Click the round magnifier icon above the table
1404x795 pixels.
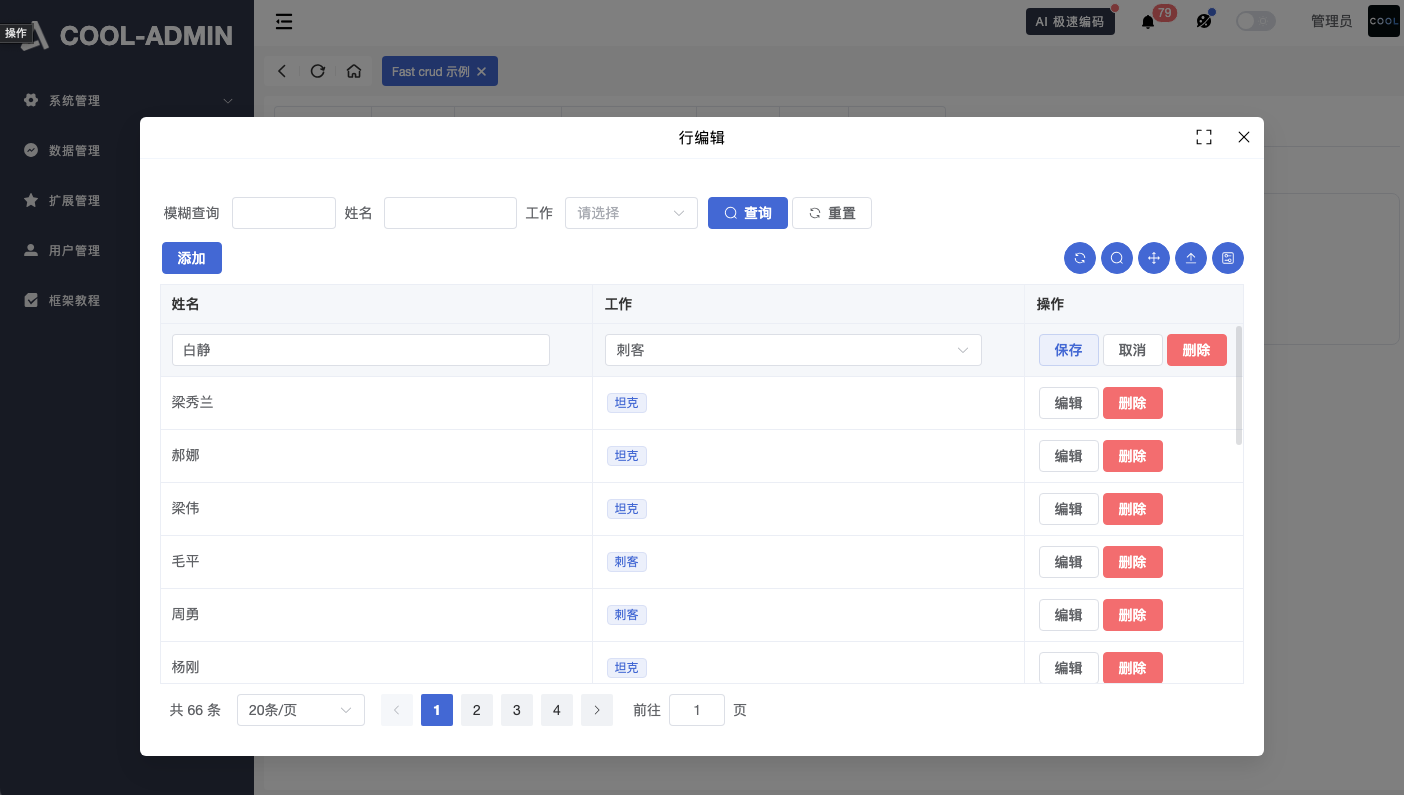click(x=1117, y=258)
